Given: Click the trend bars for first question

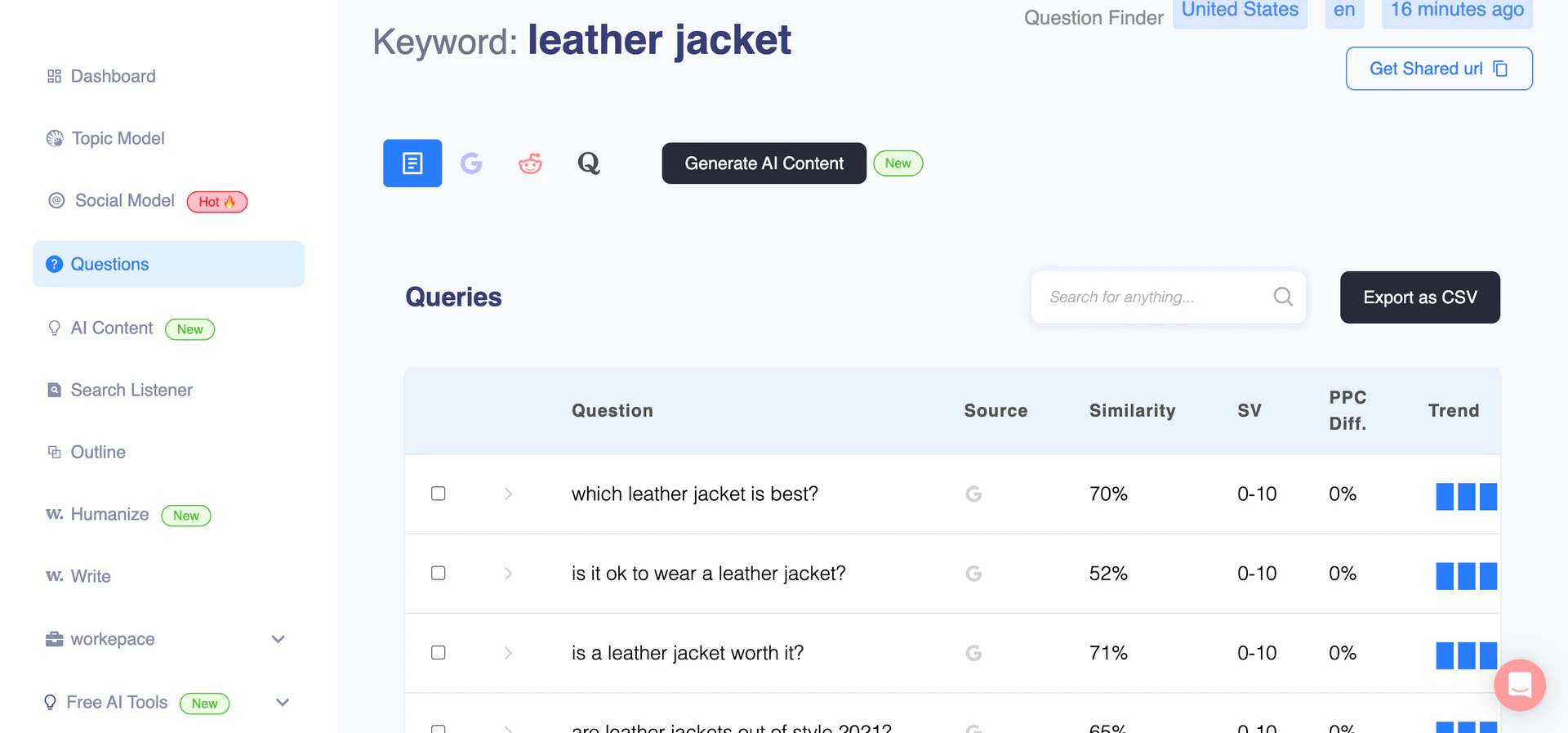Looking at the screenshot, I should click(x=1466, y=496).
